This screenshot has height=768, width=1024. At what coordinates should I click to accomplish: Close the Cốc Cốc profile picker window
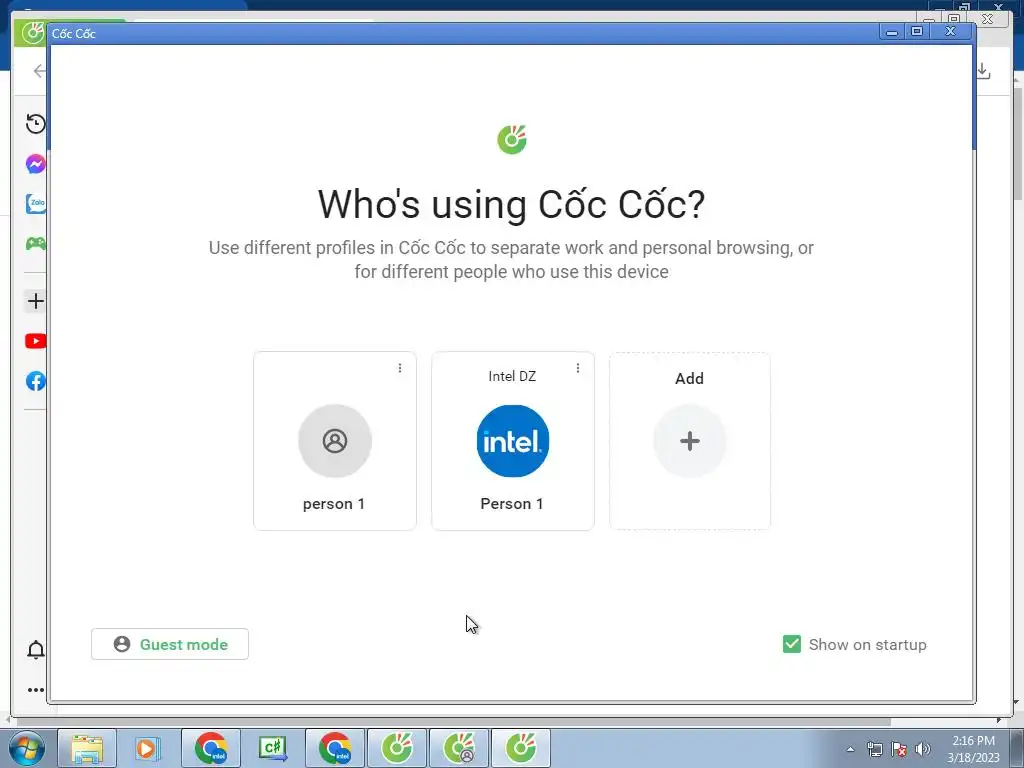coord(951,31)
